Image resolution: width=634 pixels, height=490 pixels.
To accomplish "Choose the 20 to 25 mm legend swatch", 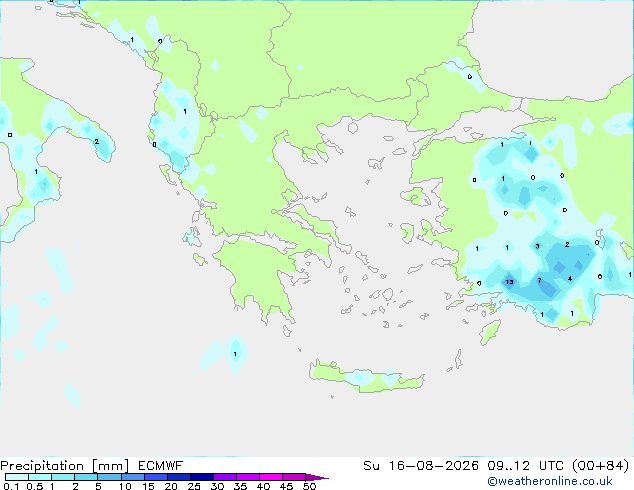I will (x=178, y=477).
